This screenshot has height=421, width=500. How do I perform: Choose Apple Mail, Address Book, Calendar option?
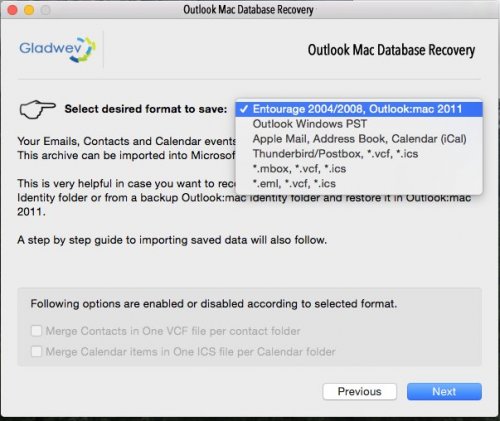coord(359,139)
